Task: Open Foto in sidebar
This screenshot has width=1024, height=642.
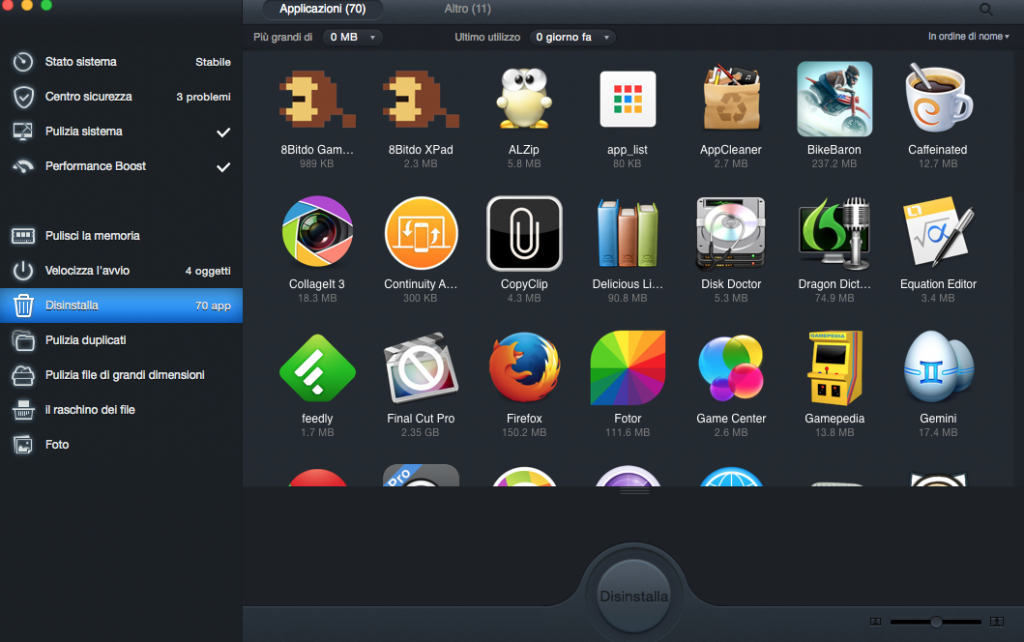Action: coord(121,444)
